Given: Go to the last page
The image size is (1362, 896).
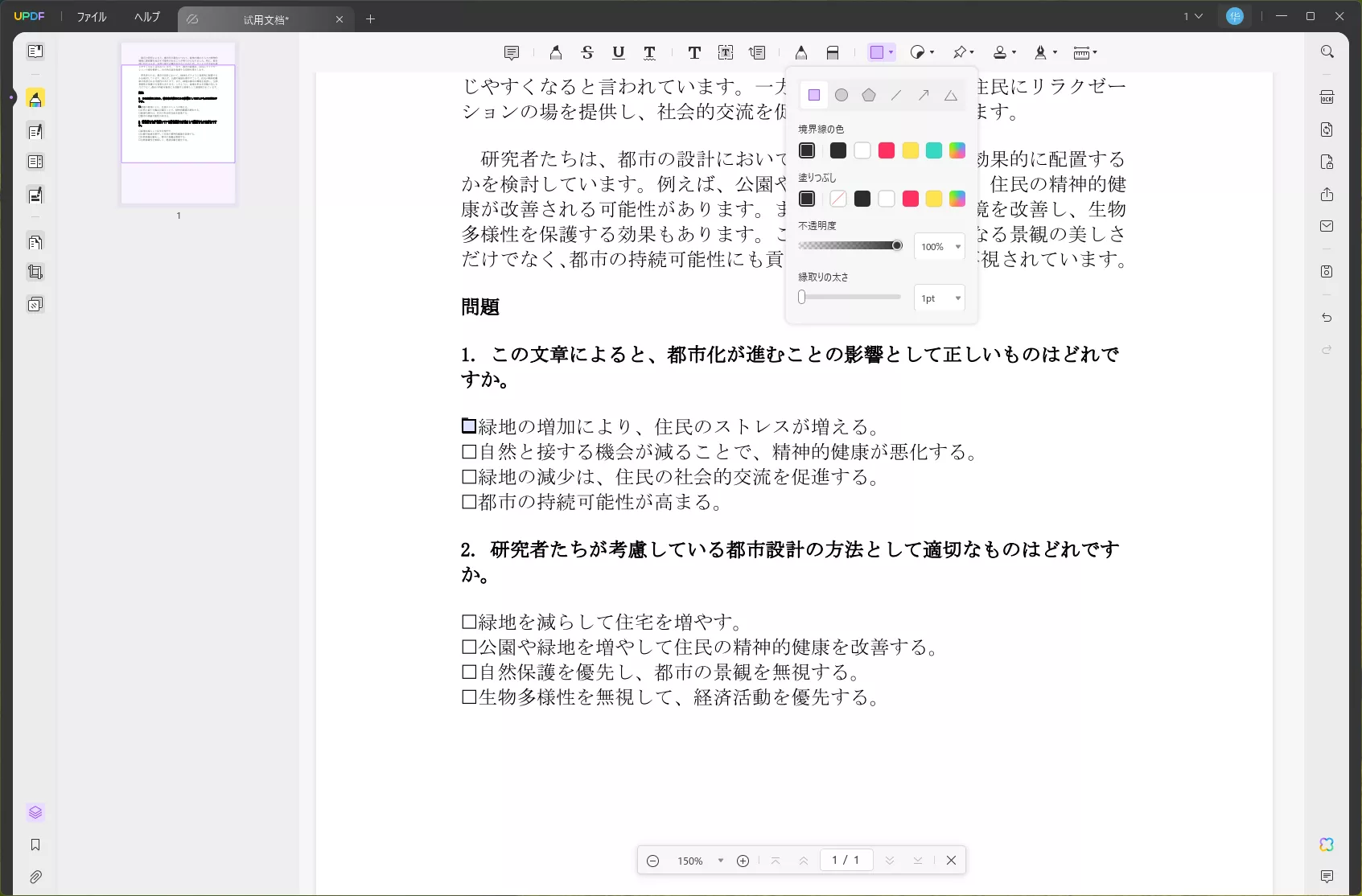Looking at the screenshot, I should click(918, 861).
